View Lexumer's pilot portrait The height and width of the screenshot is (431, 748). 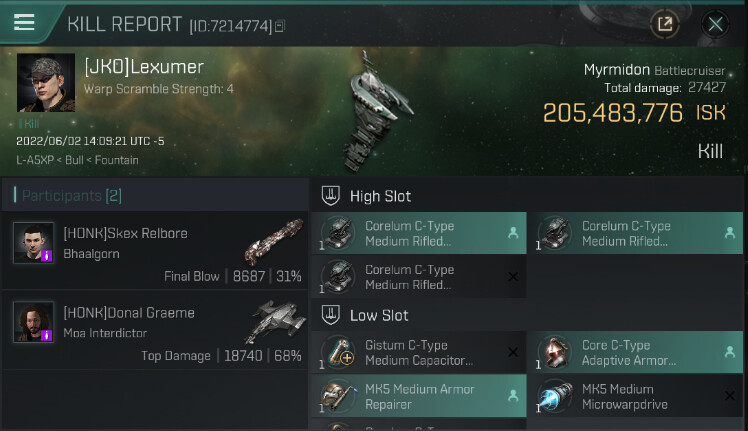(46, 83)
